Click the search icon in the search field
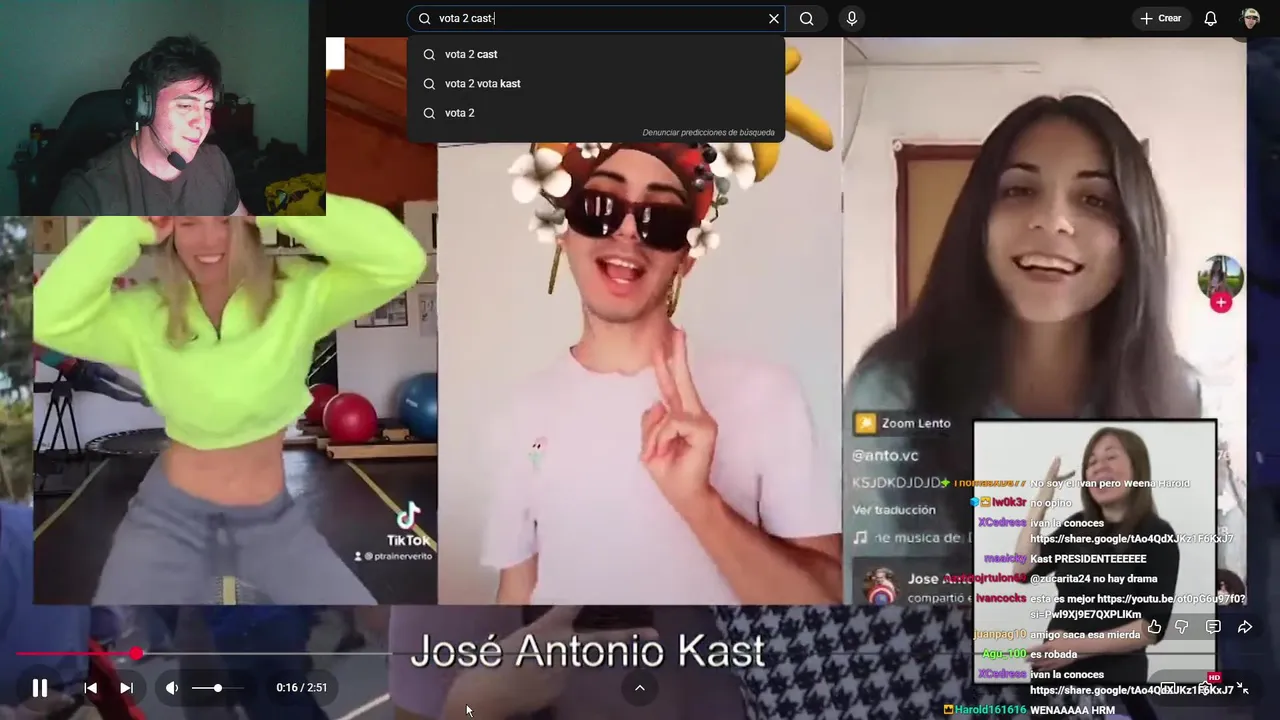 (x=424, y=18)
